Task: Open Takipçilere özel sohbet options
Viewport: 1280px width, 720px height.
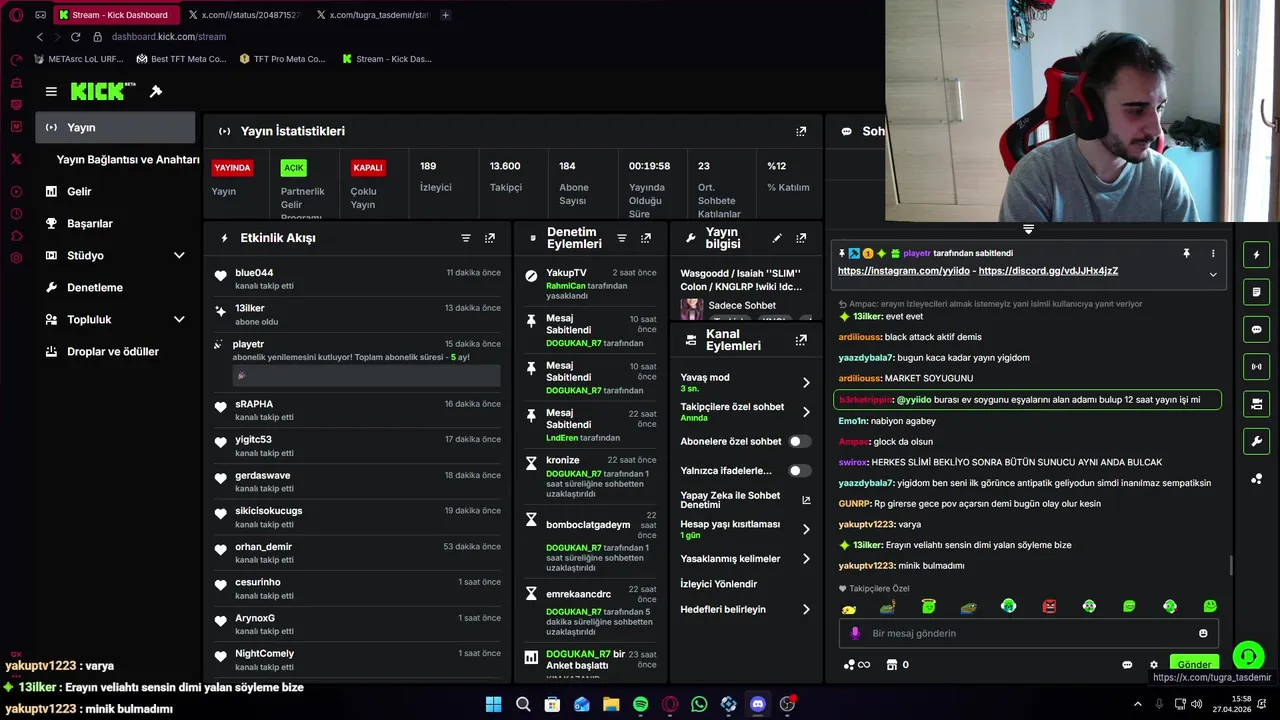Action: coord(806,412)
